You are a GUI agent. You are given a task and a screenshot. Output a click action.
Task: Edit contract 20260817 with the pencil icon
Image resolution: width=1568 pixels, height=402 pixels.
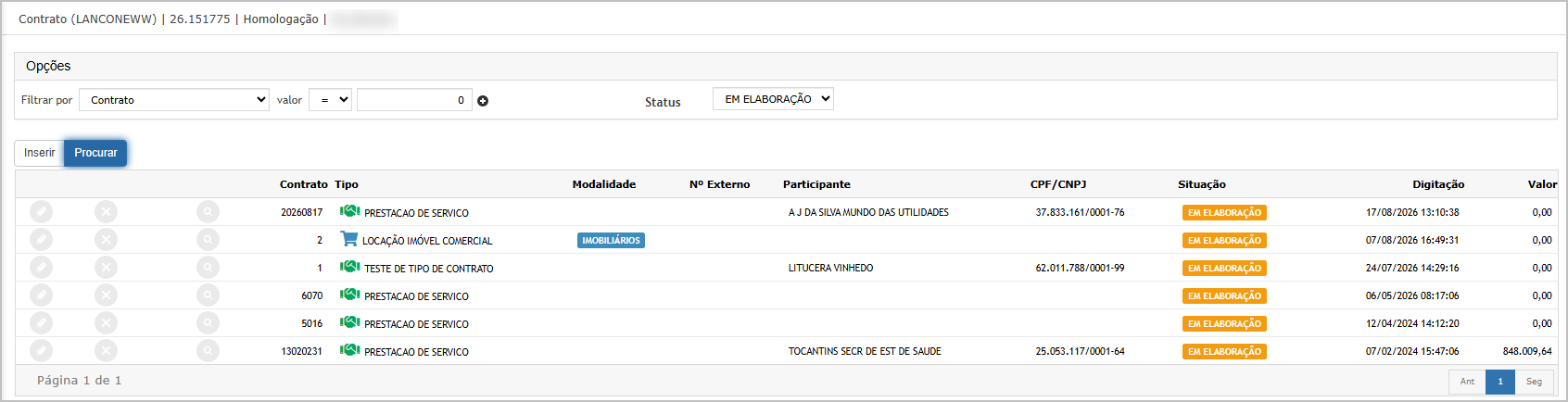[x=41, y=212]
